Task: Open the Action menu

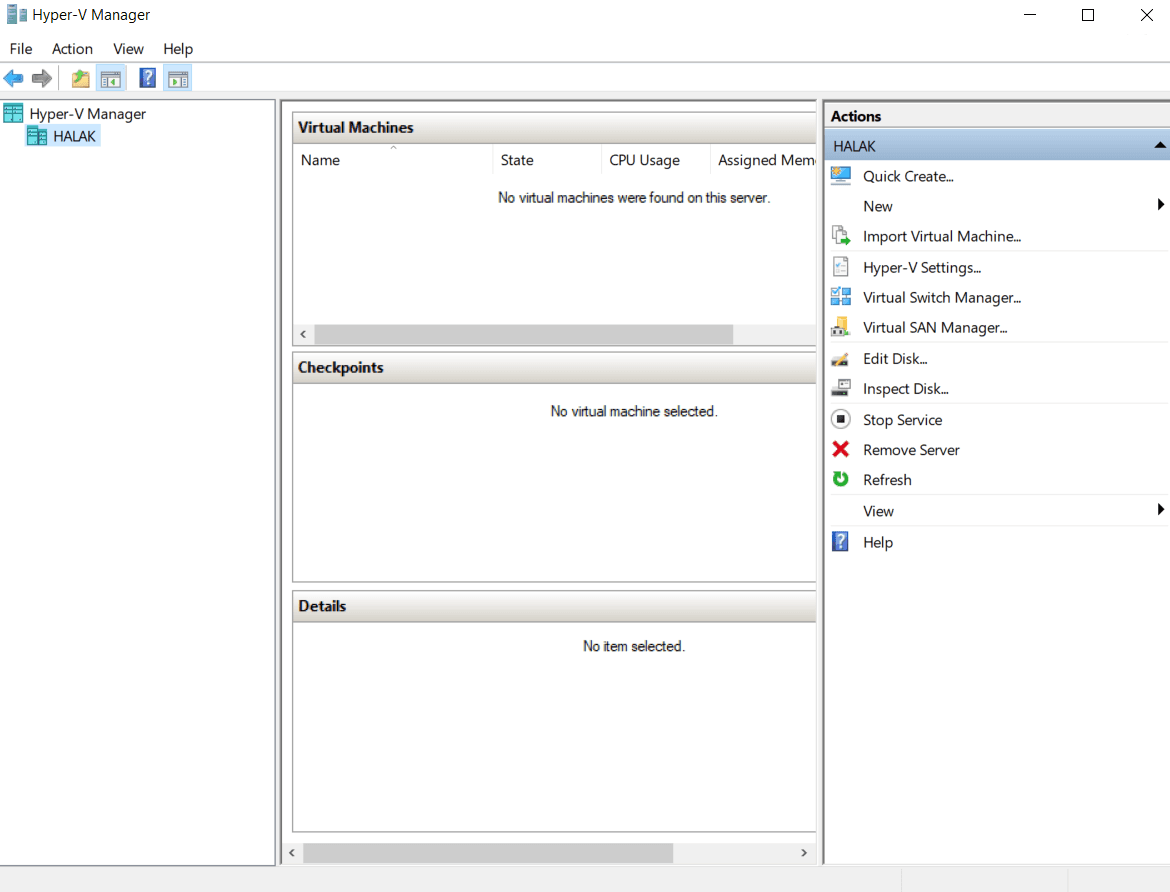Action: pos(71,48)
